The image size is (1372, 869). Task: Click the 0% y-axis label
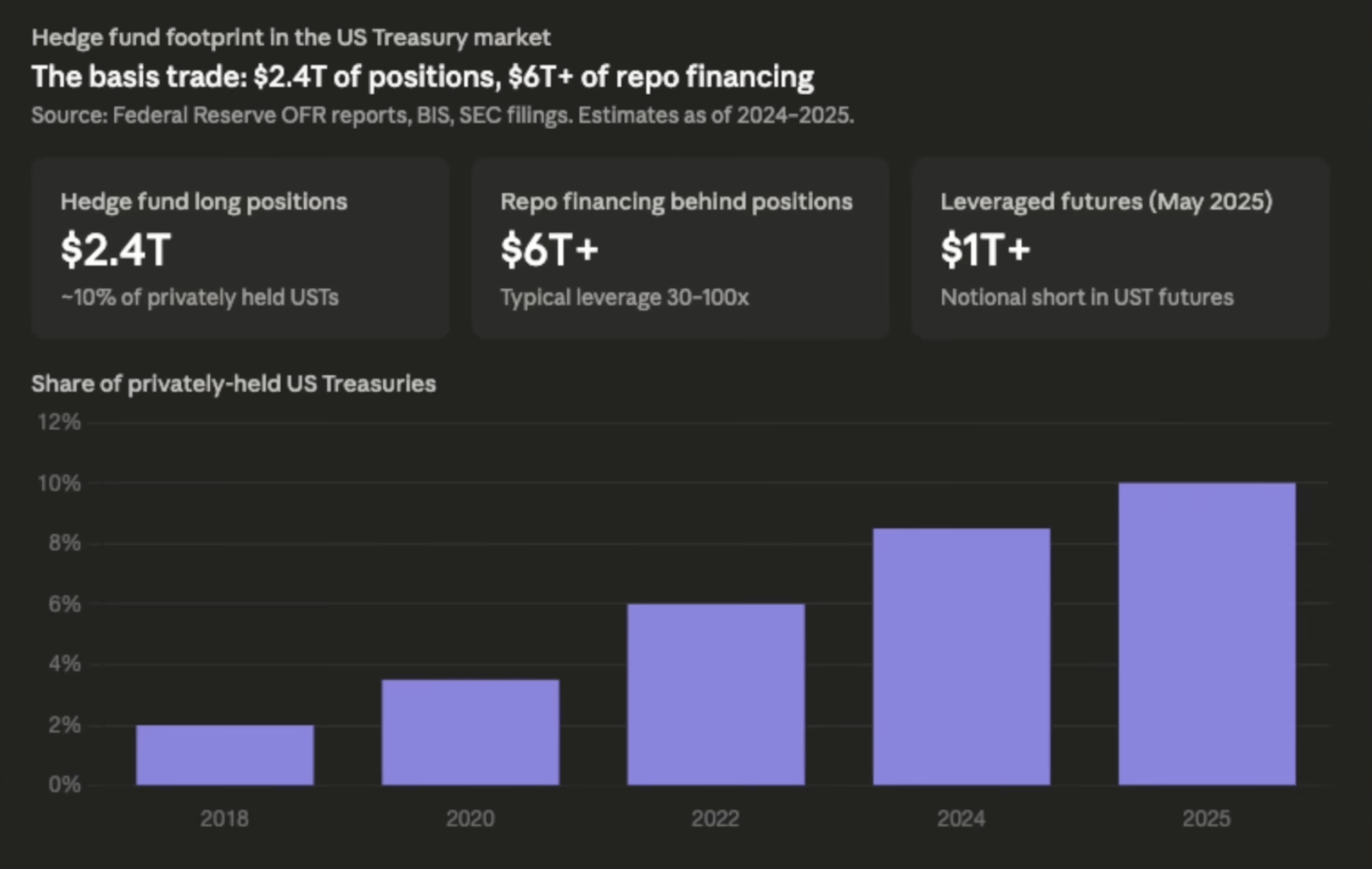64,785
